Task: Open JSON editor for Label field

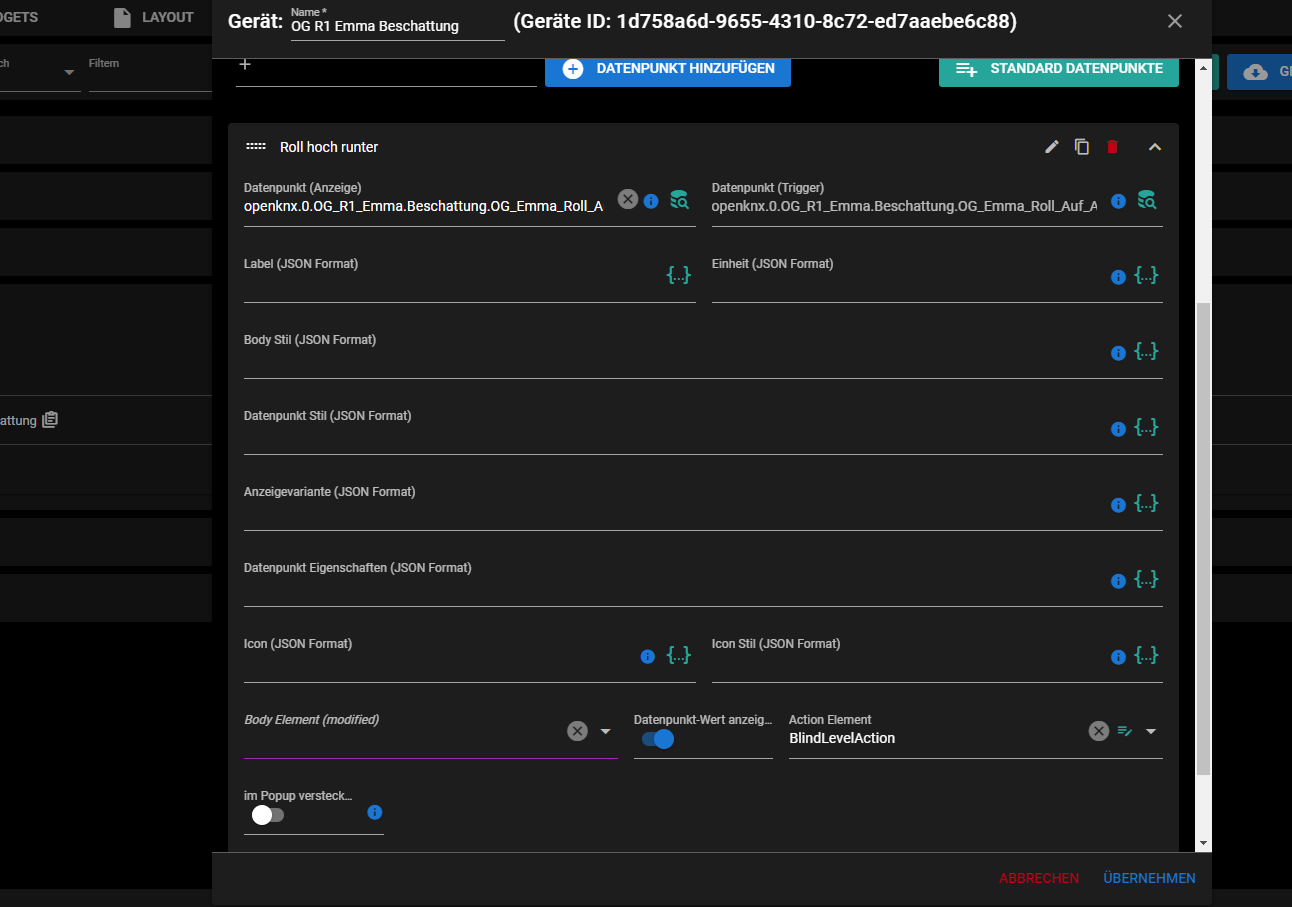Action: pyautogui.click(x=679, y=275)
